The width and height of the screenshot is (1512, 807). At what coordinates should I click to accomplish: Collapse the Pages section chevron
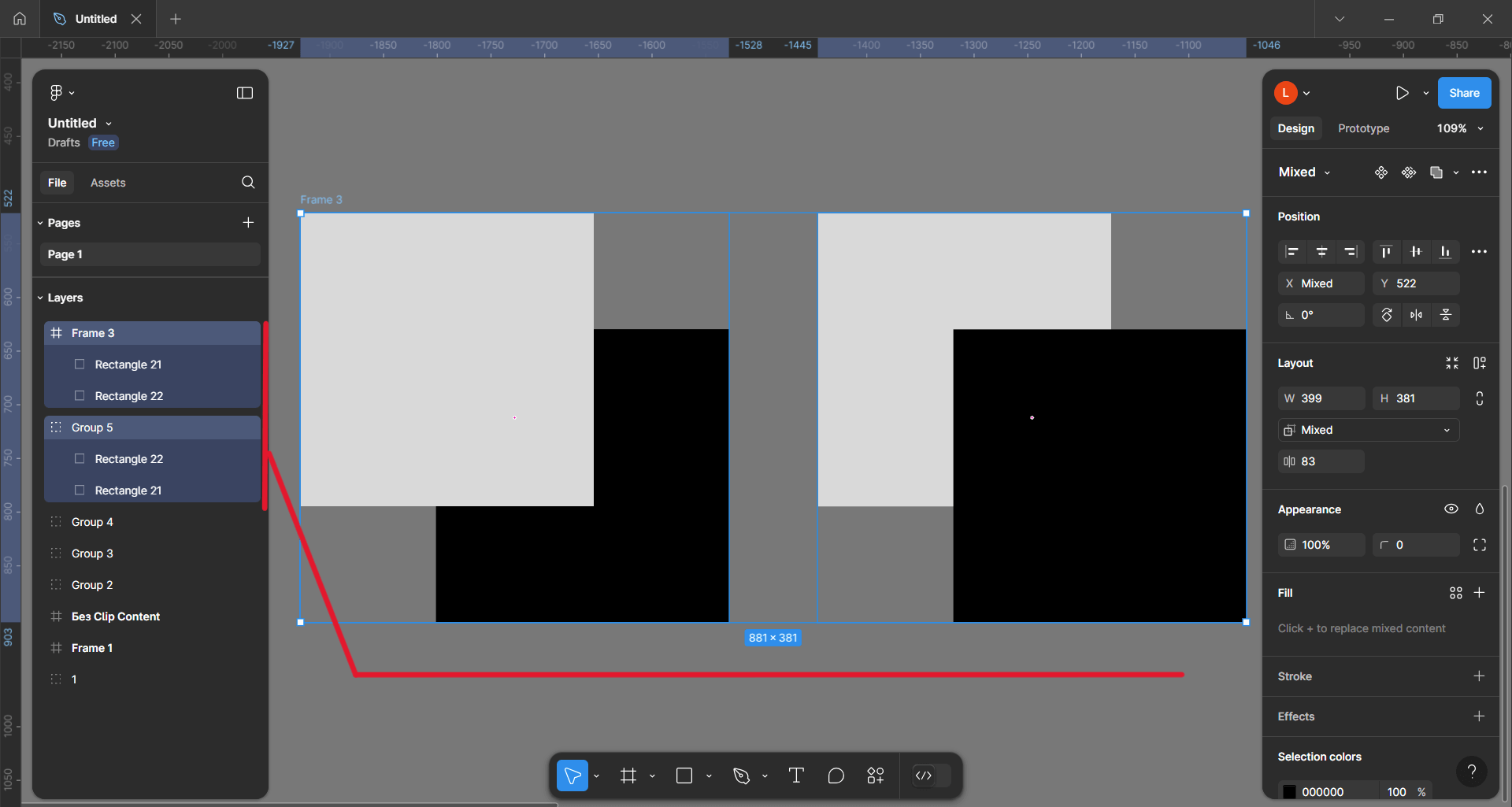click(40, 223)
